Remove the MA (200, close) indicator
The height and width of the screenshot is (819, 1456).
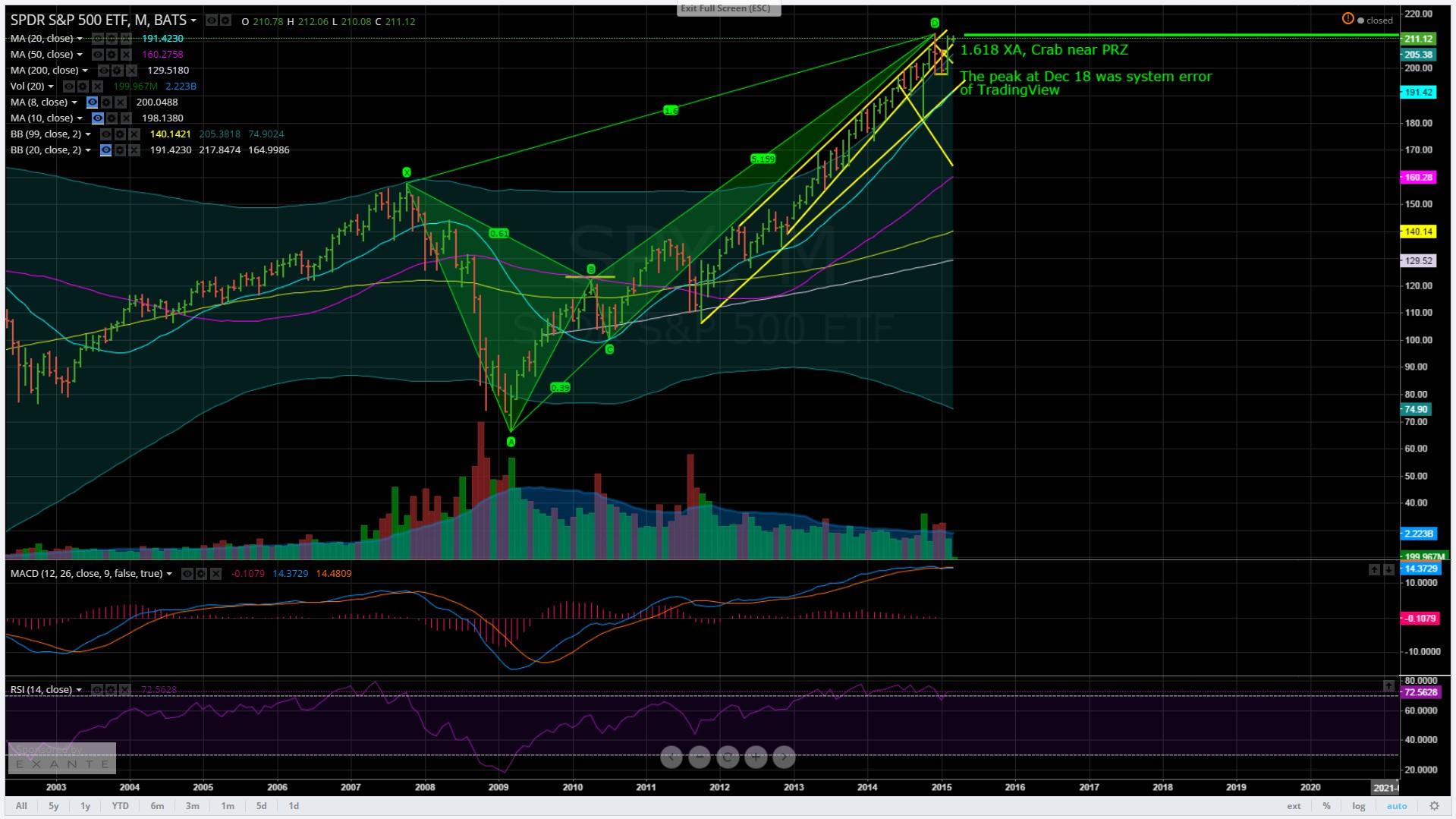click(x=131, y=70)
